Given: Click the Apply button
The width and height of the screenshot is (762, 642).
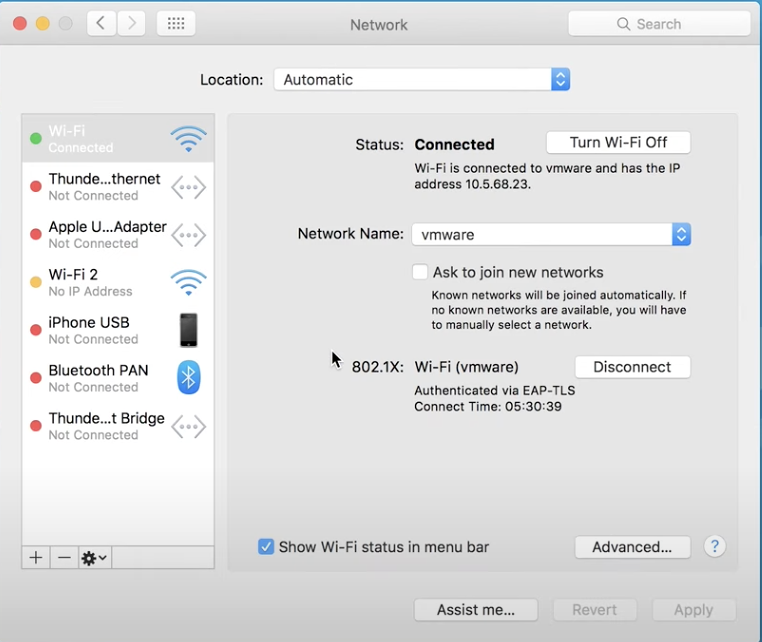Looking at the screenshot, I should click(693, 609).
